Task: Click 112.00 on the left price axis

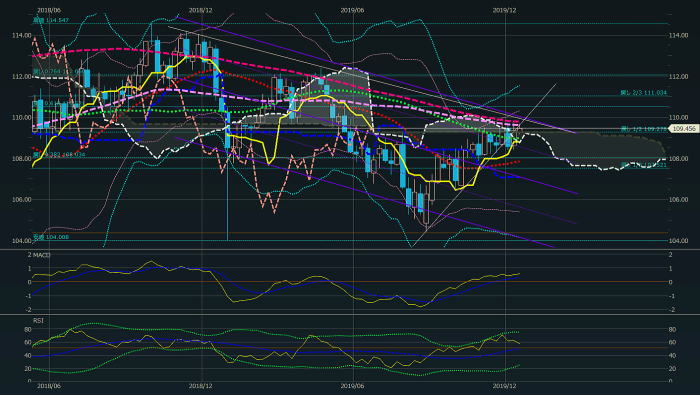Action: (x=21, y=76)
